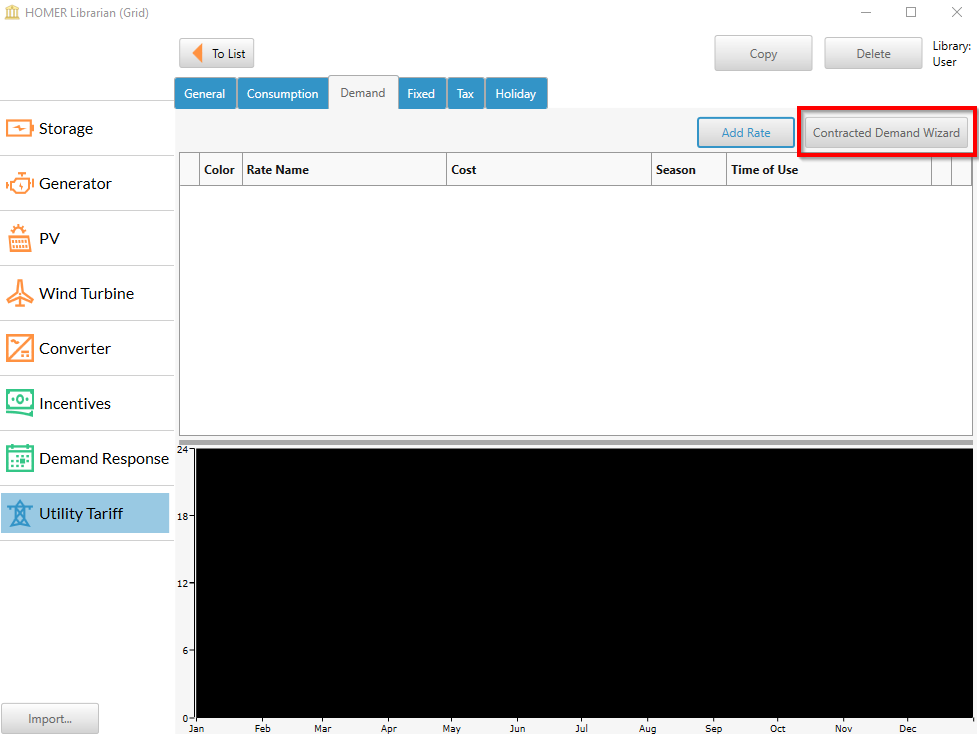The width and height of the screenshot is (979, 734).
Task: Open the Consumption tab
Action: (282, 94)
